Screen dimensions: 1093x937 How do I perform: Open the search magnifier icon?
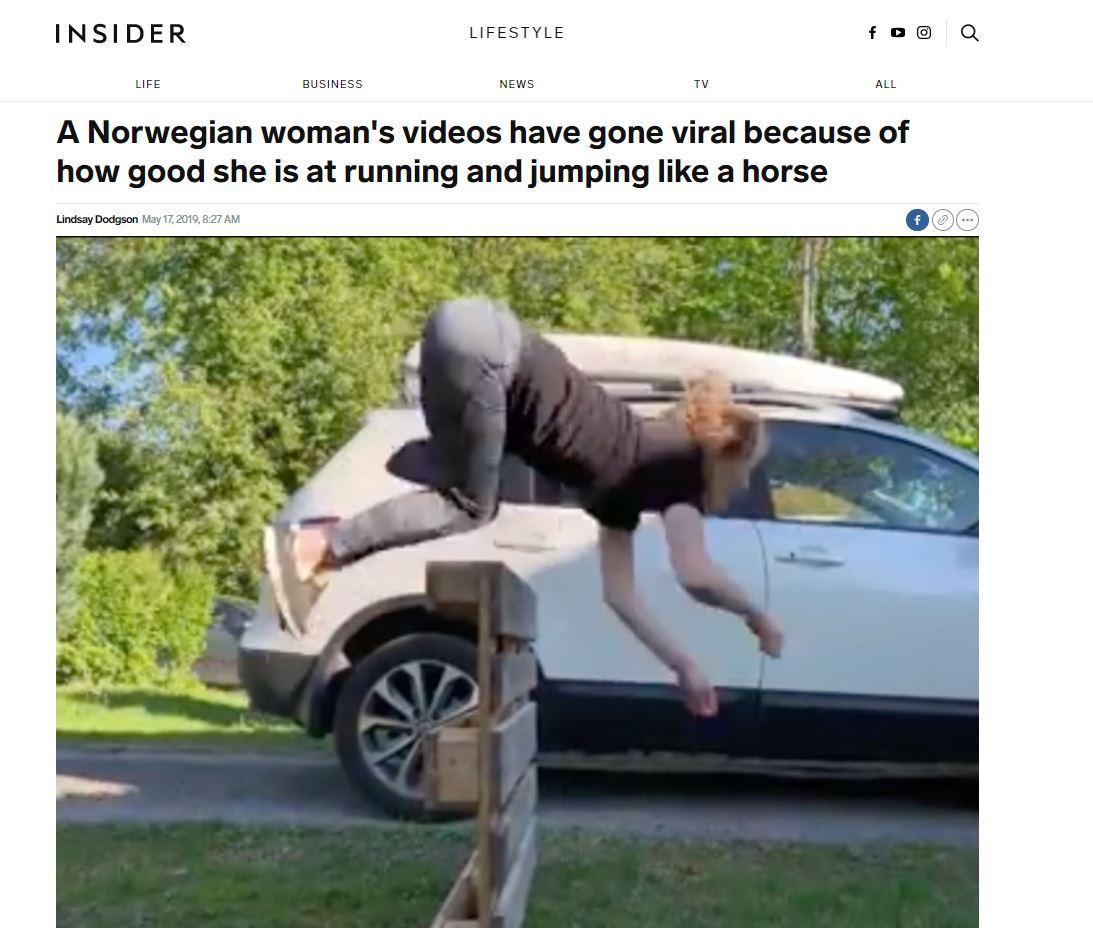(x=969, y=33)
